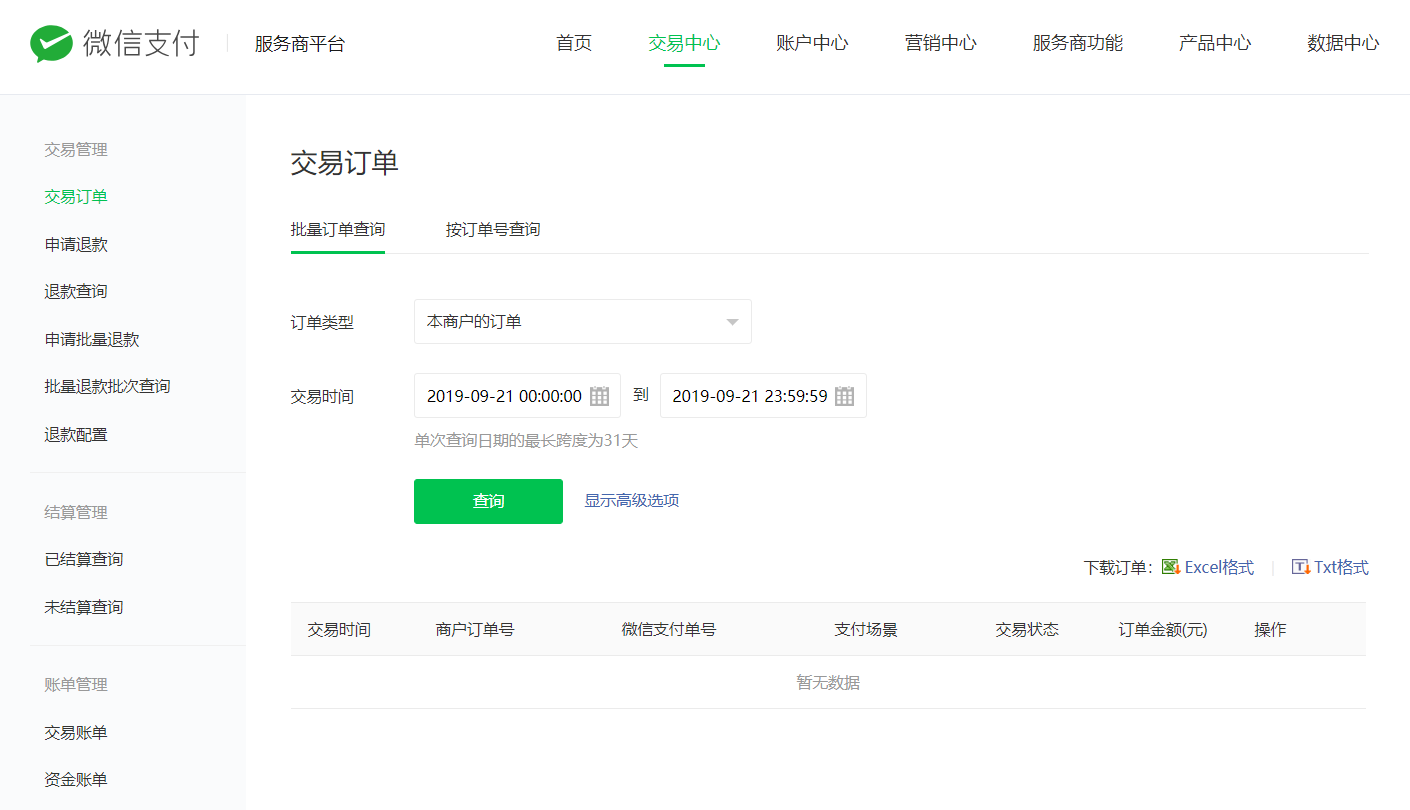This screenshot has width=1410, height=810.
Task: Click the end time field 2019-09-21 23:59:59
Action: [x=763, y=396]
